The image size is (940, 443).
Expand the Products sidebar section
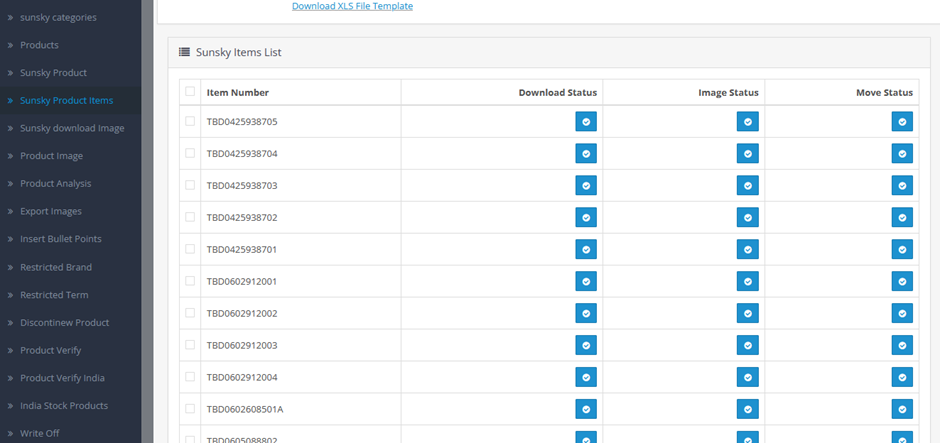[39, 45]
